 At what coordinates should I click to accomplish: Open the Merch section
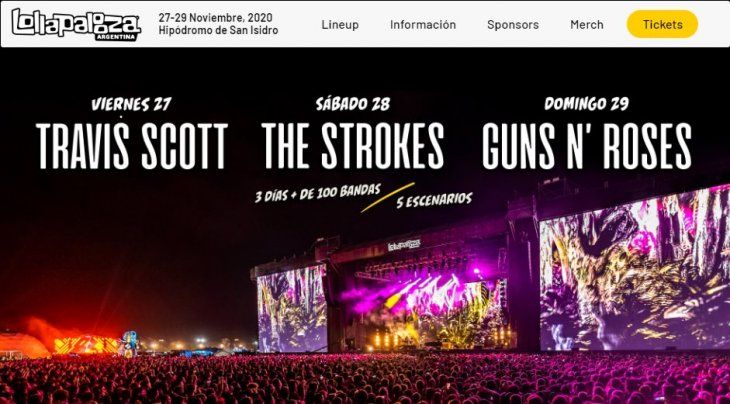[587, 25]
